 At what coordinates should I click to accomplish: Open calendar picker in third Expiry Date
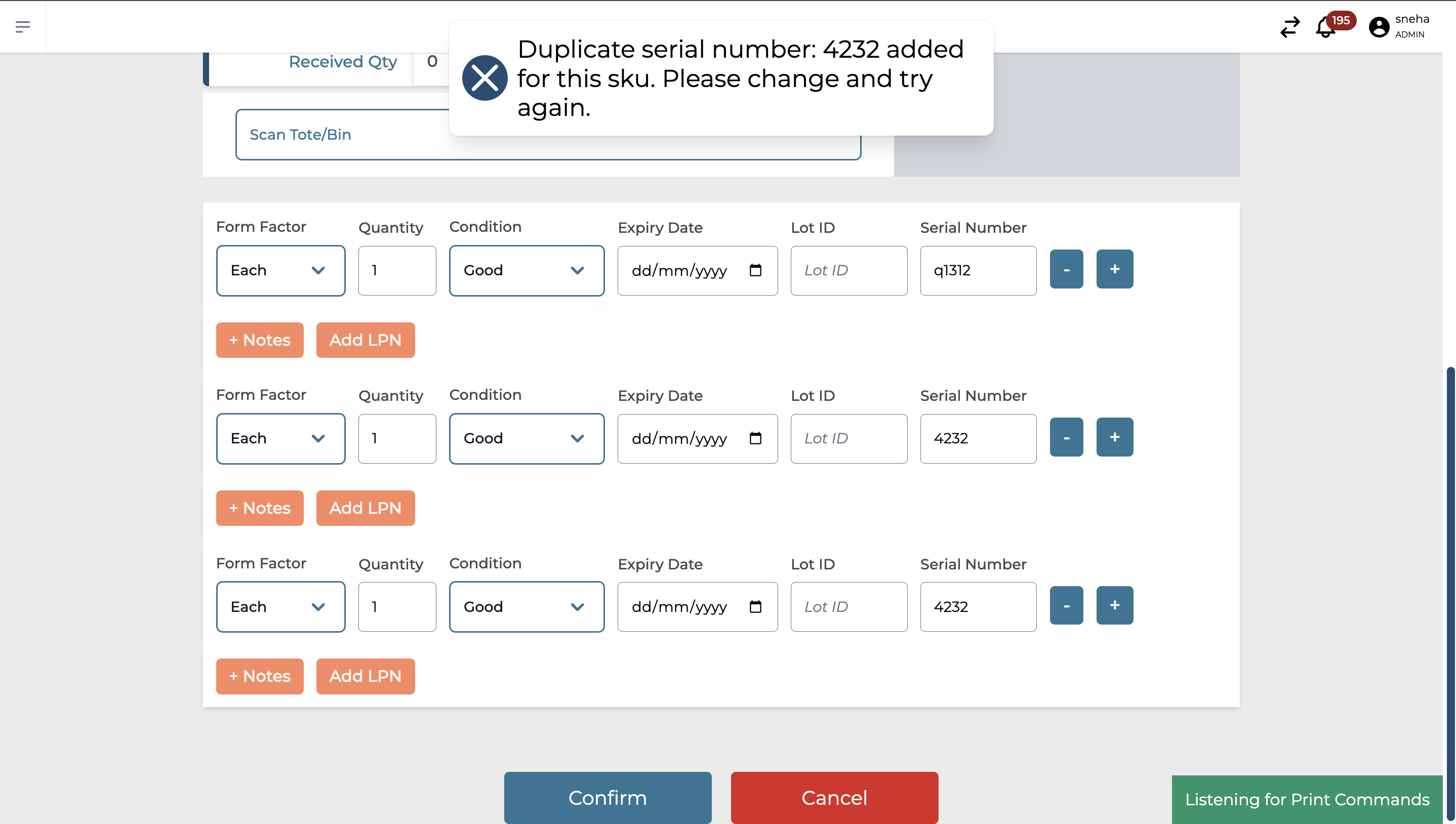[x=755, y=607]
